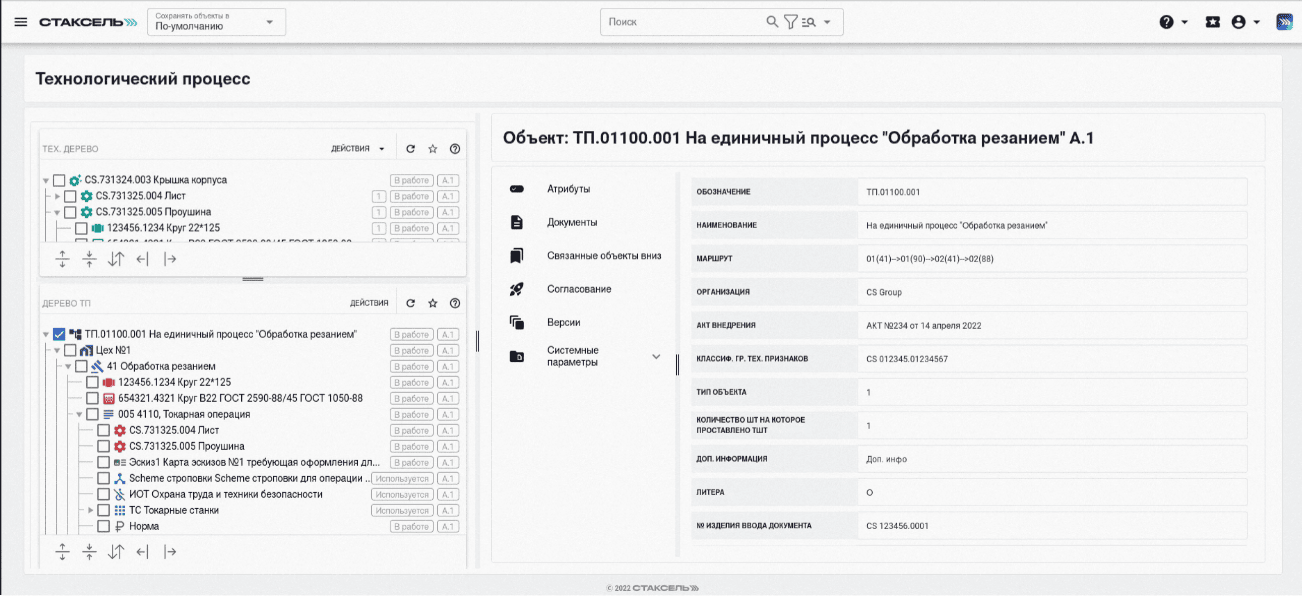Open help icon in Тех. дерево panel

pyautogui.click(x=455, y=149)
